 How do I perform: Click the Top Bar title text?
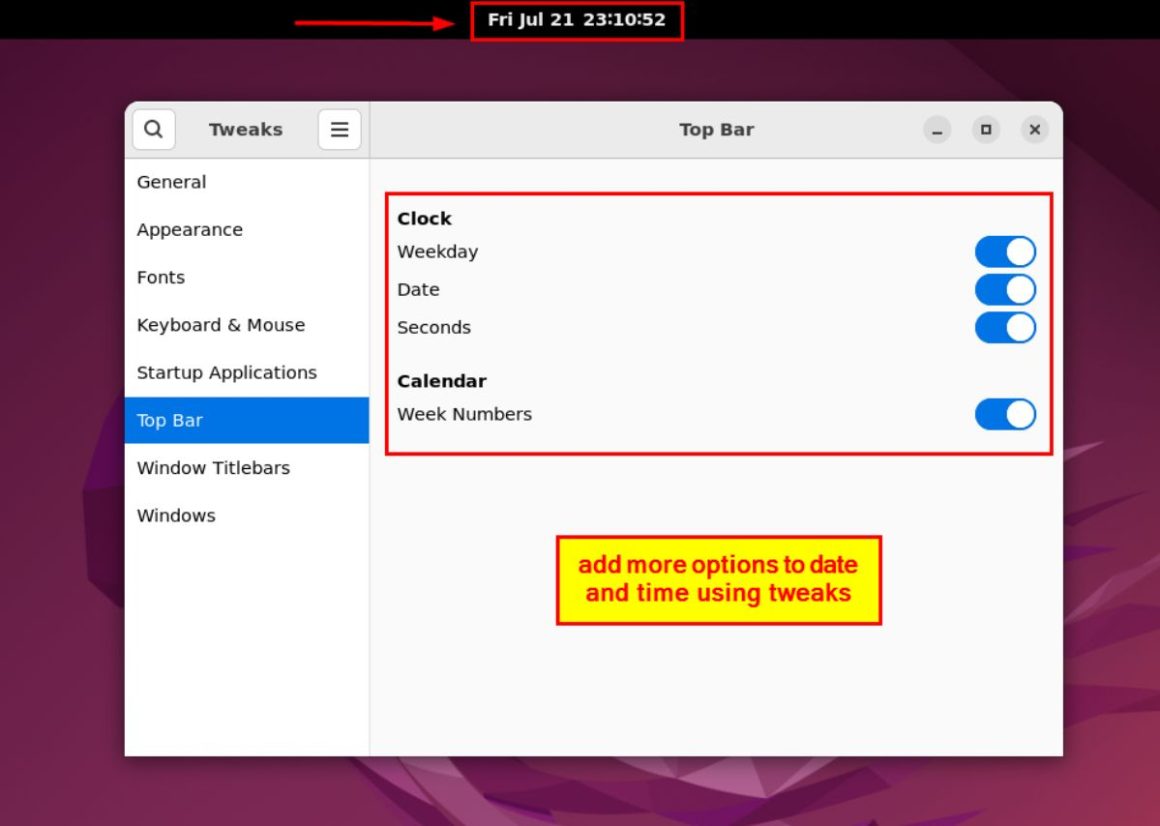[716, 129]
